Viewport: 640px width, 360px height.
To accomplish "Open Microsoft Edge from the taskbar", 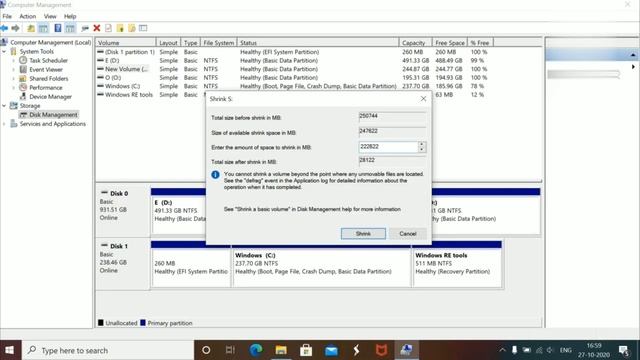I will tap(256, 350).
